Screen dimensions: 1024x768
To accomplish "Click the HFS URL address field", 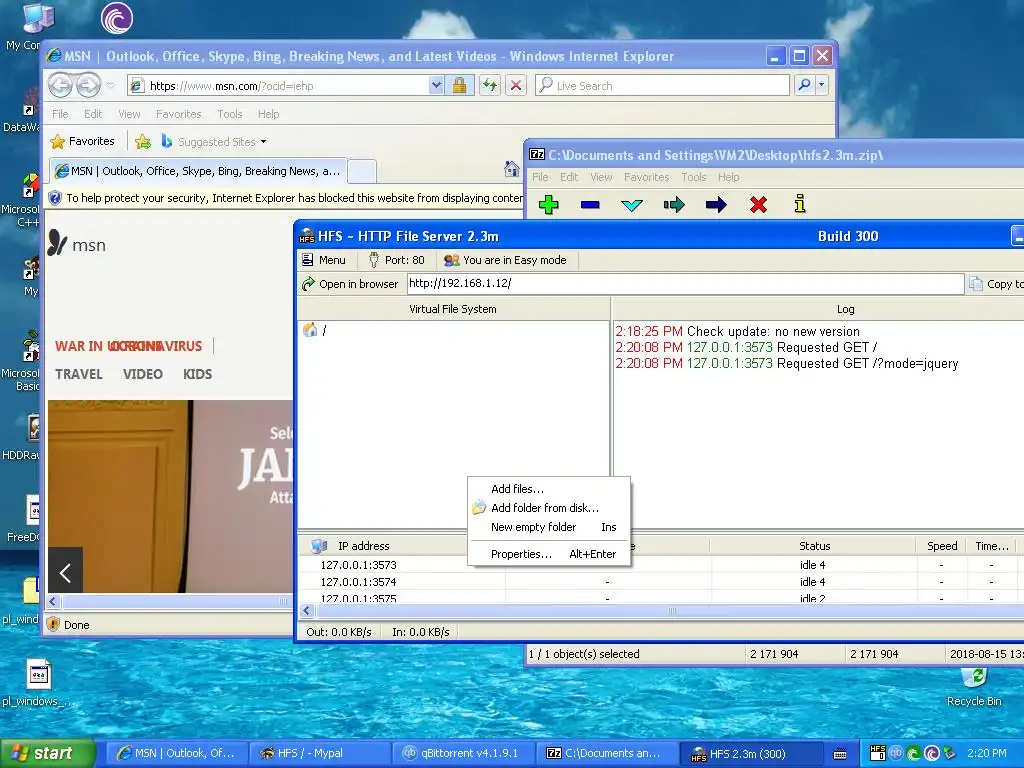I will (685, 283).
